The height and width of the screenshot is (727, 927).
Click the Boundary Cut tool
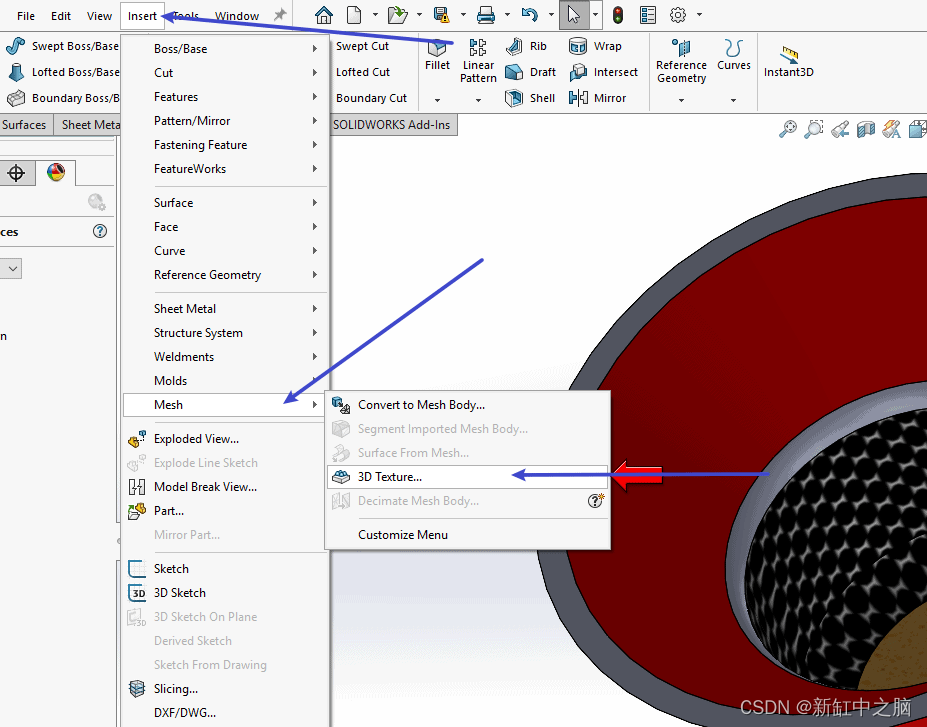tap(371, 98)
